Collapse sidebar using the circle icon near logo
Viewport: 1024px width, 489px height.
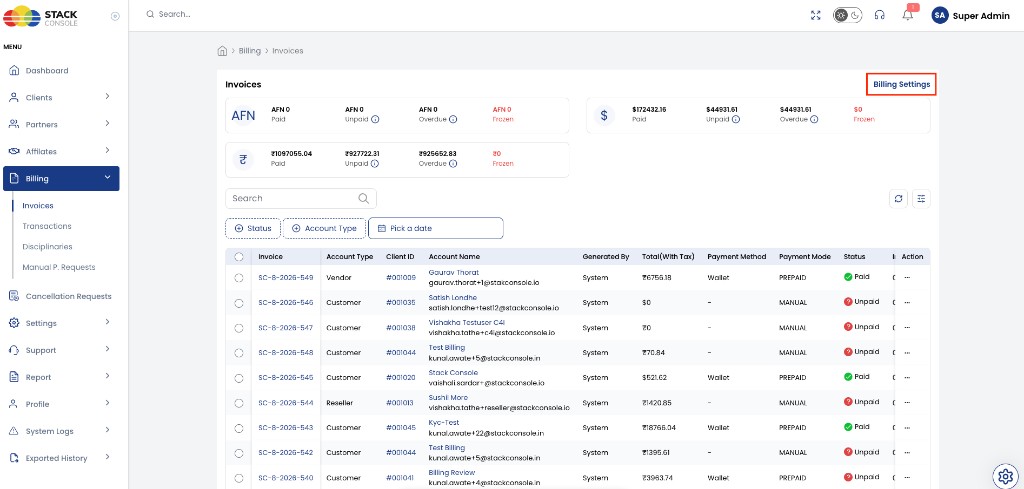coord(116,16)
